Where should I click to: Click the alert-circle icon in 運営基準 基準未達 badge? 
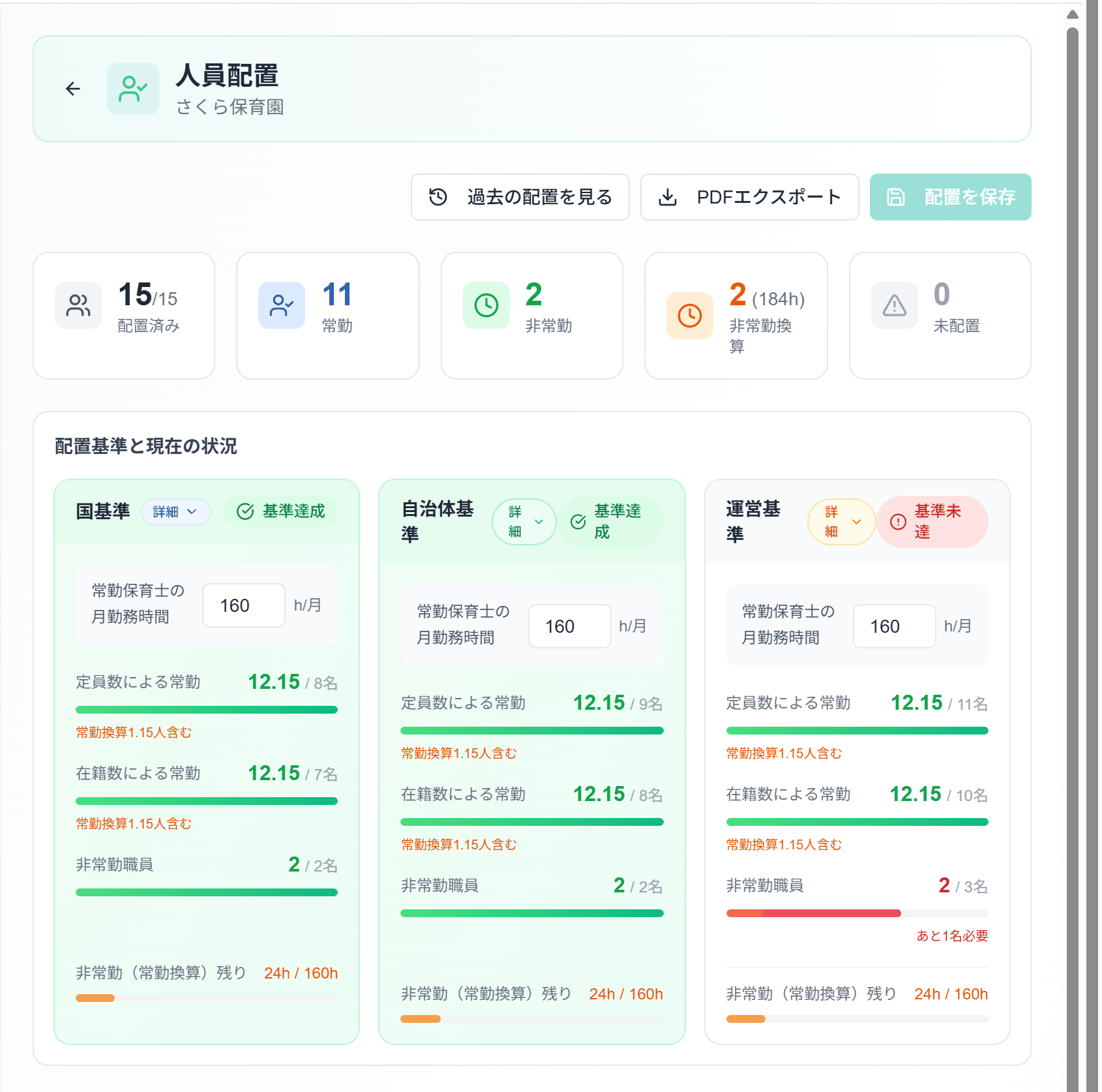pos(899,522)
